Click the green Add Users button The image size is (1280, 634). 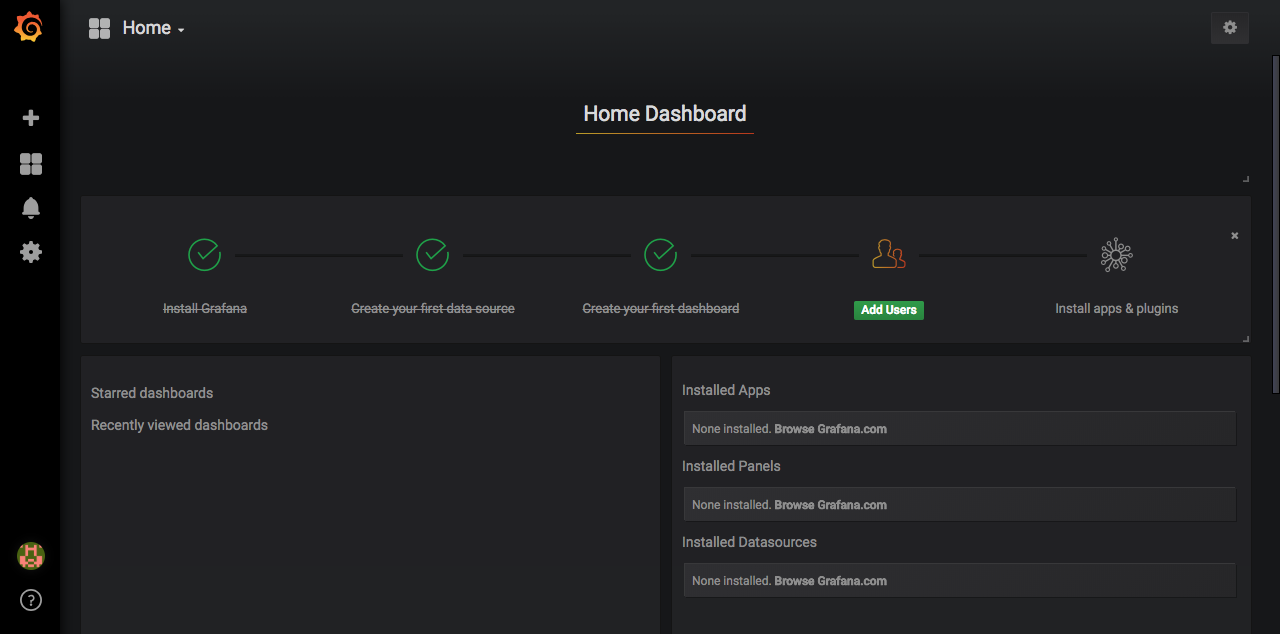click(889, 310)
